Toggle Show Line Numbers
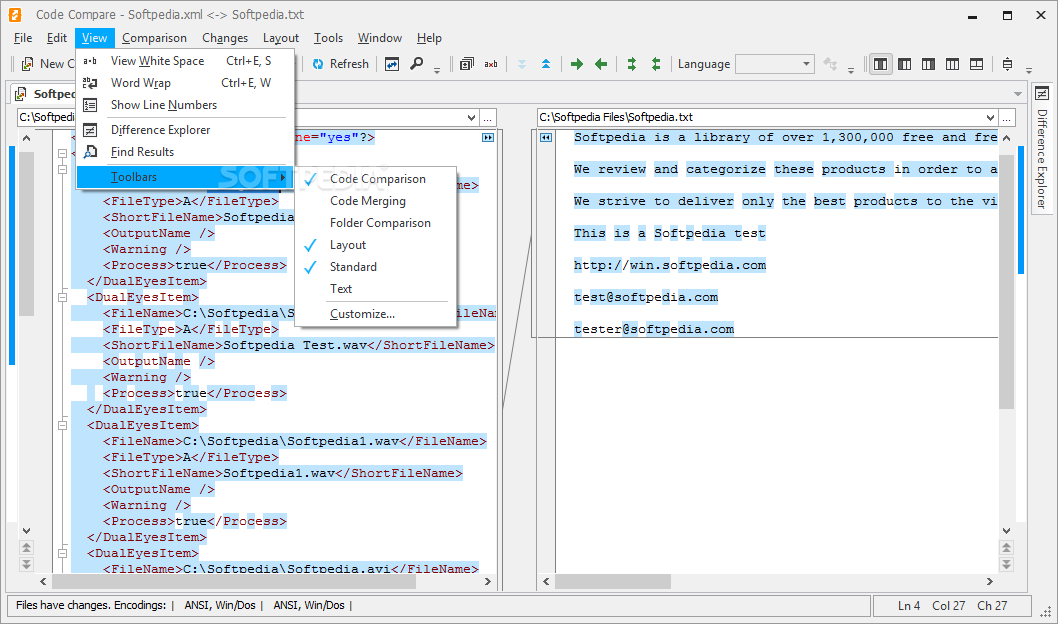This screenshot has width=1058, height=624. click(186, 105)
